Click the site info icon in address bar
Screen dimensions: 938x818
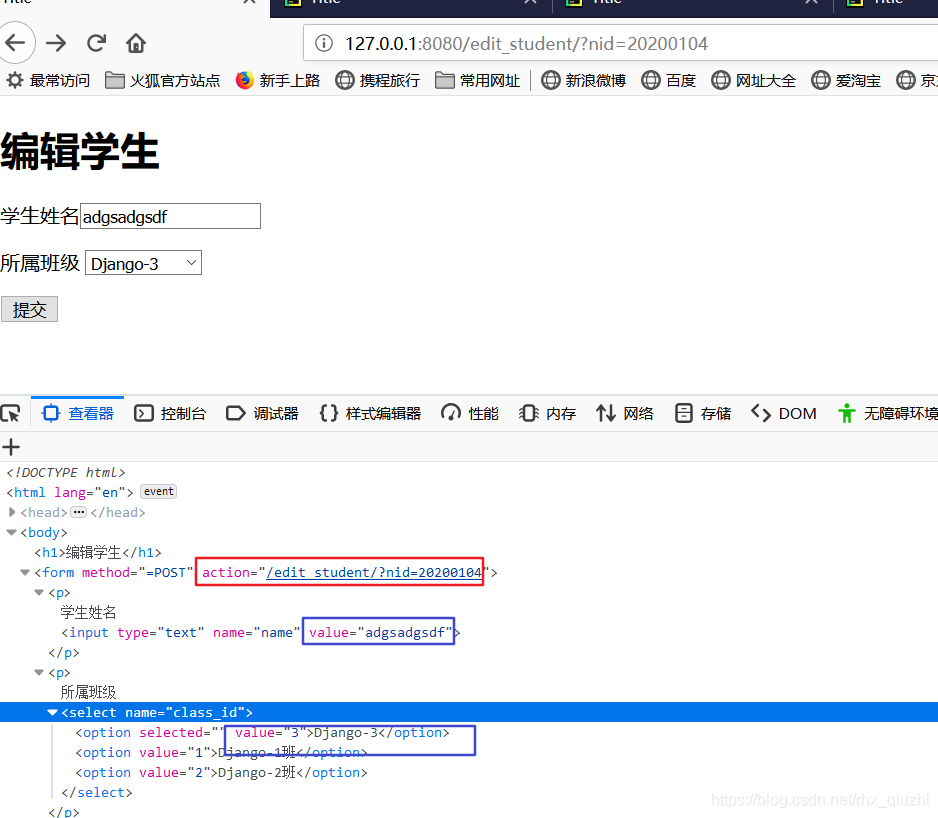[x=324, y=43]
